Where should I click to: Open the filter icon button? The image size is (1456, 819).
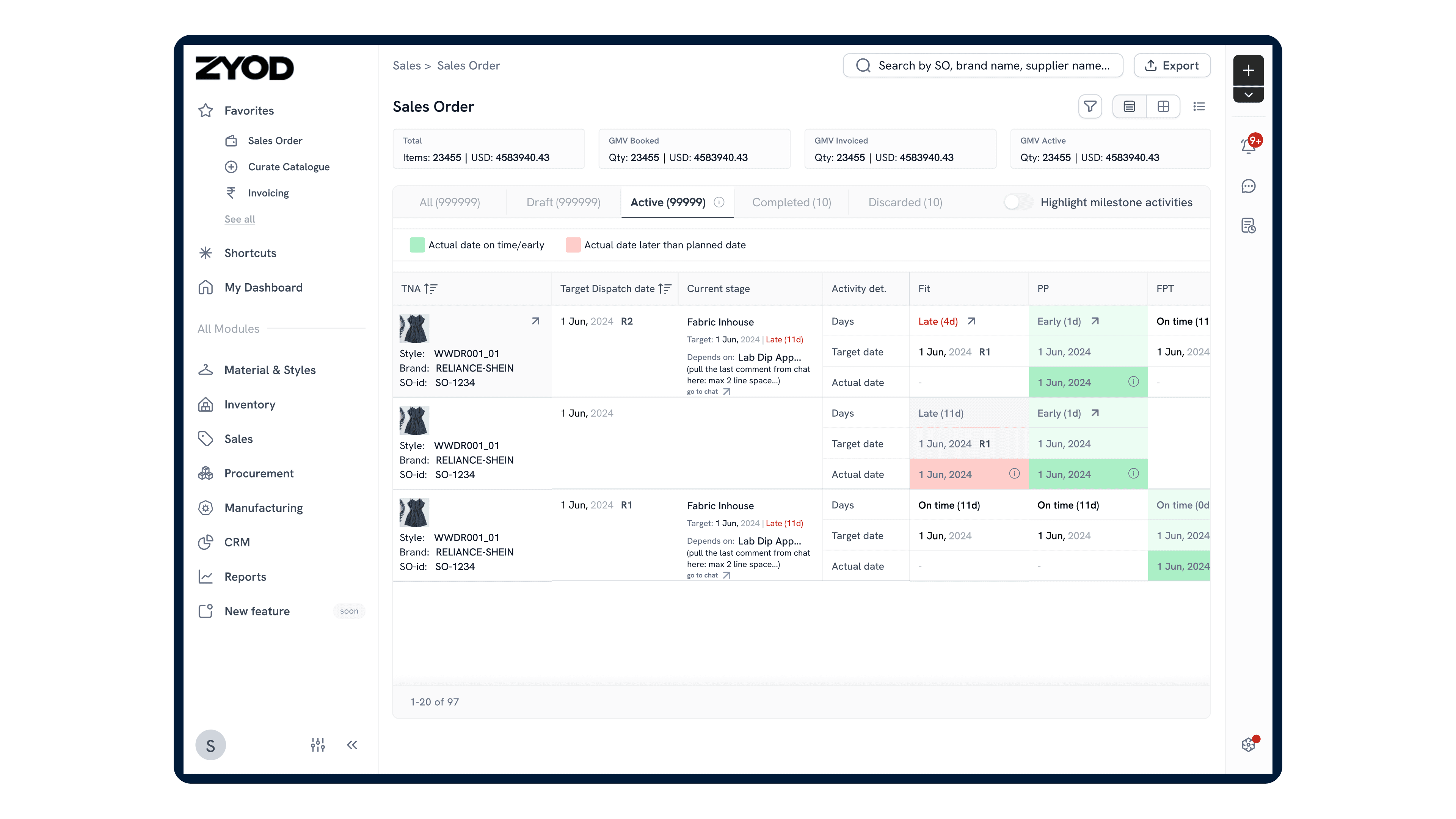coord(1090,106)
